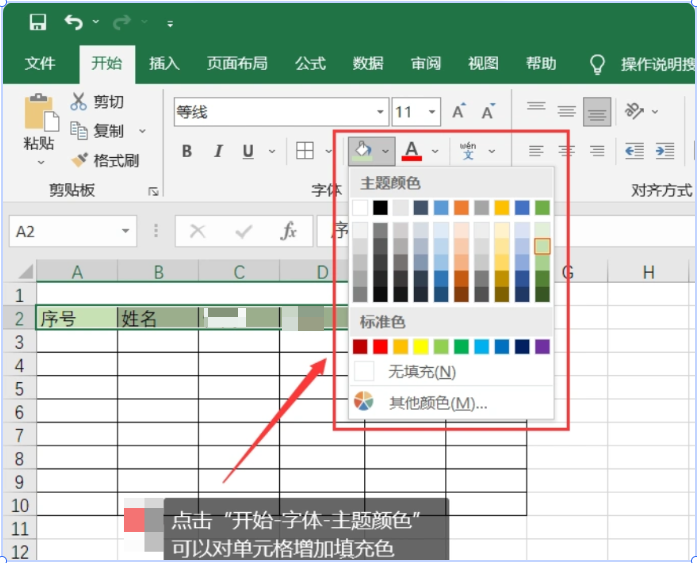
Task: Toggle Underline formatting
Action: pos(248,152)
